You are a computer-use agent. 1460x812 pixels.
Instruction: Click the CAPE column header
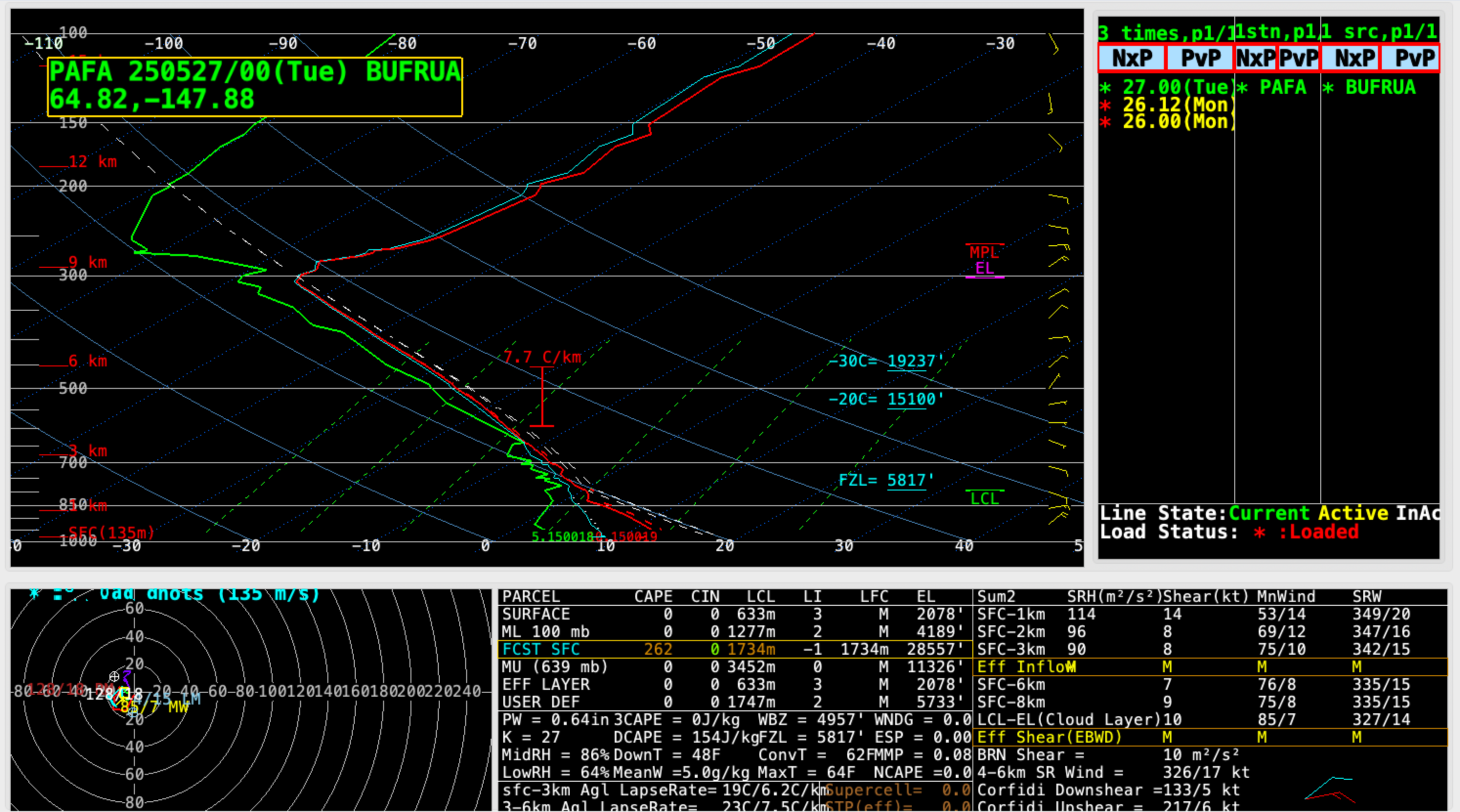coord(653,597)
